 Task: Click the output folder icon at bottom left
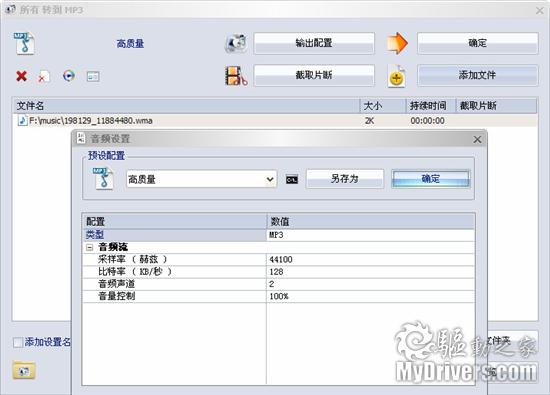(24, 370)
